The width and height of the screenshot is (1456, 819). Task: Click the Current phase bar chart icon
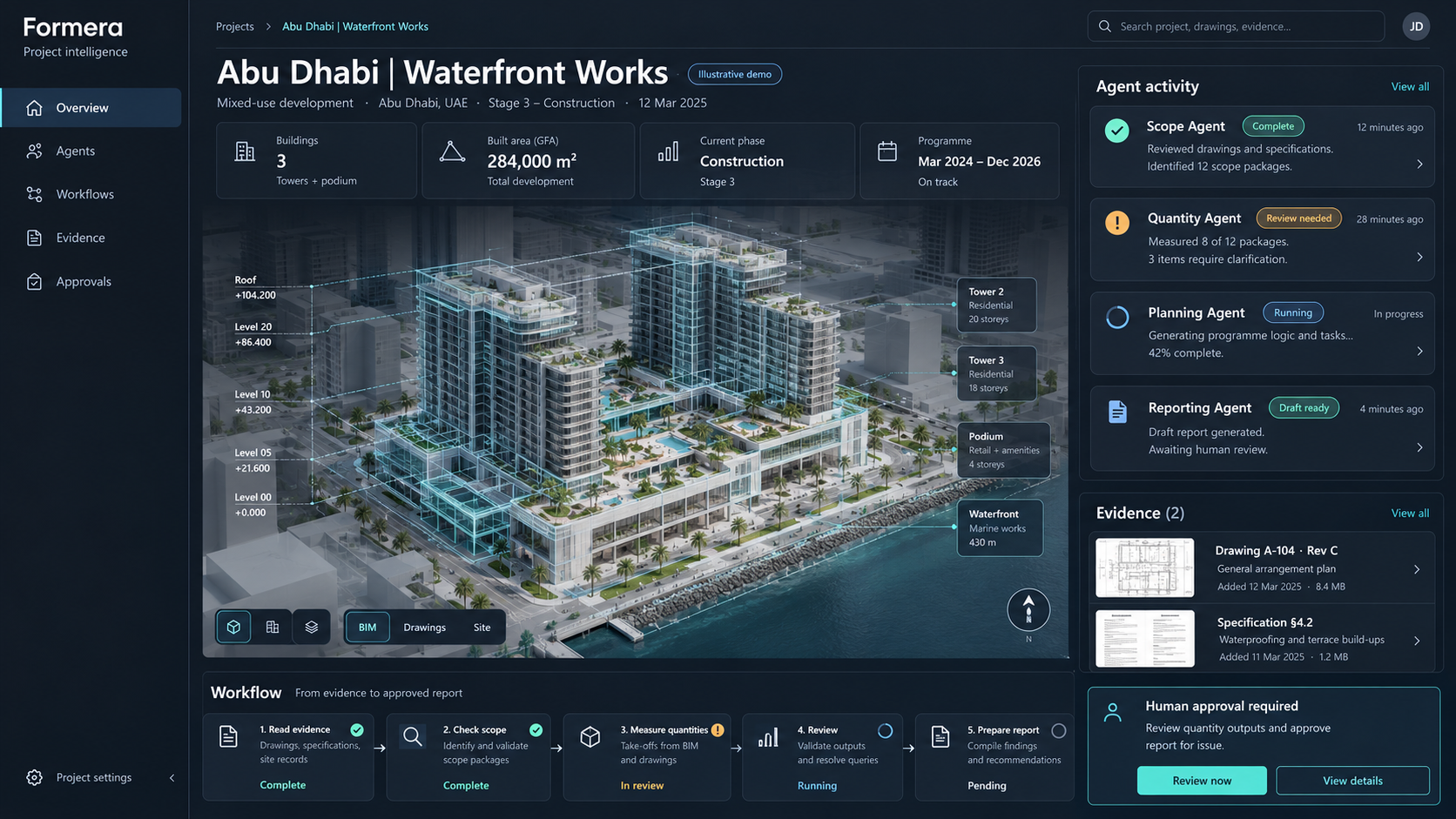click(x=668, y=152)
